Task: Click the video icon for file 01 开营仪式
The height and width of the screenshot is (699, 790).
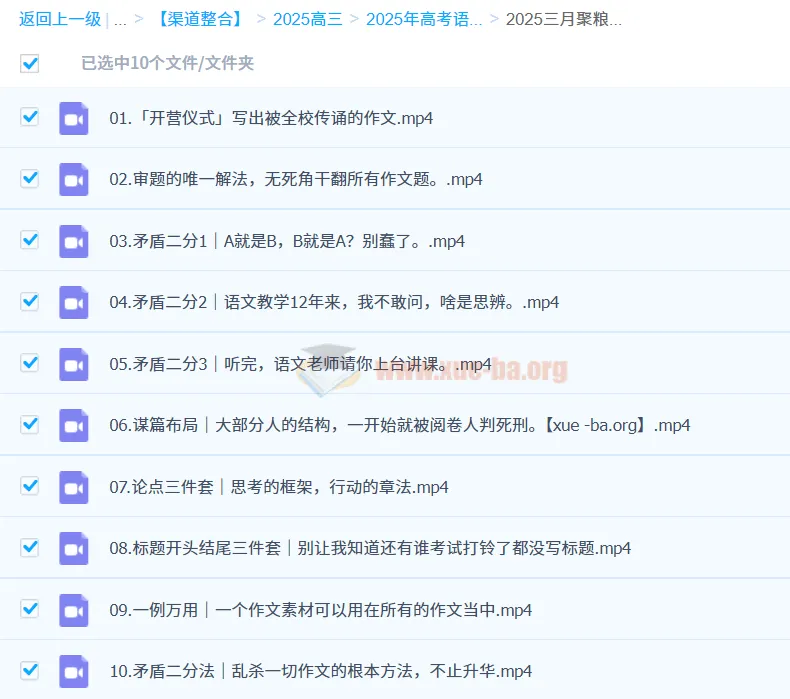Action: pos(74,118)
